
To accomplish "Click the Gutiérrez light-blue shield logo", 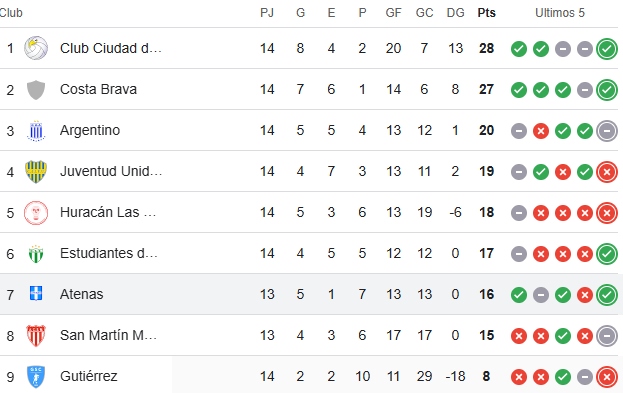I will pos(36,376).
